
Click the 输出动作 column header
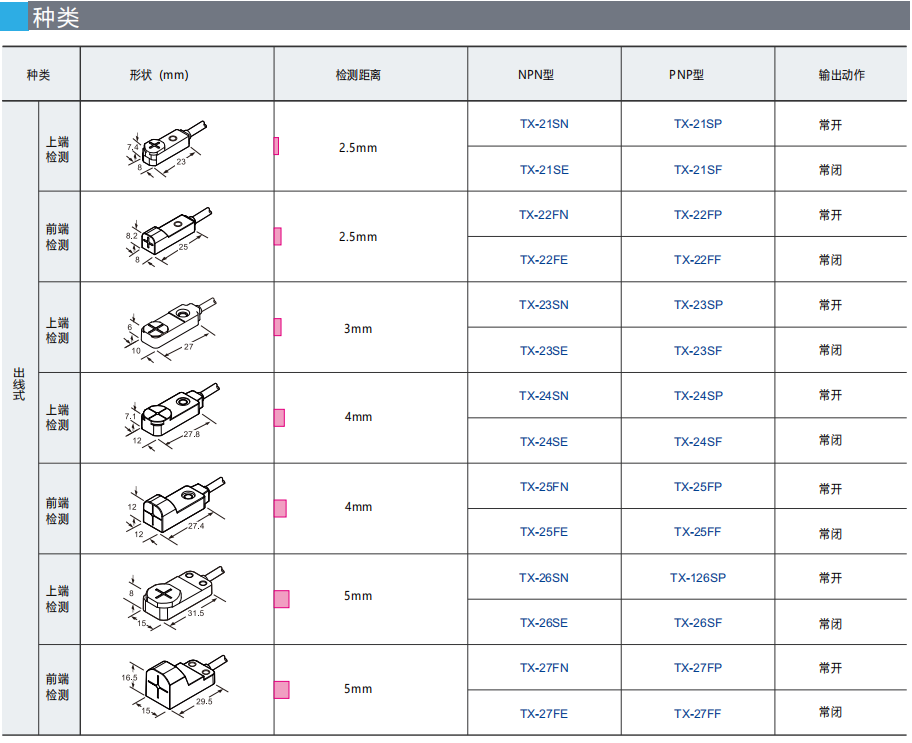[841, 75]
